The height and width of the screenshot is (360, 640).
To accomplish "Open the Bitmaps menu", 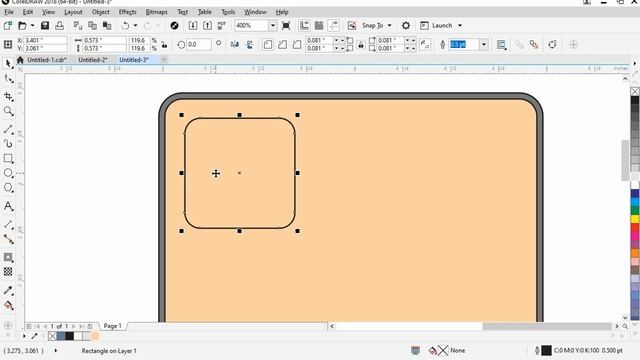I will click(156, 12).
